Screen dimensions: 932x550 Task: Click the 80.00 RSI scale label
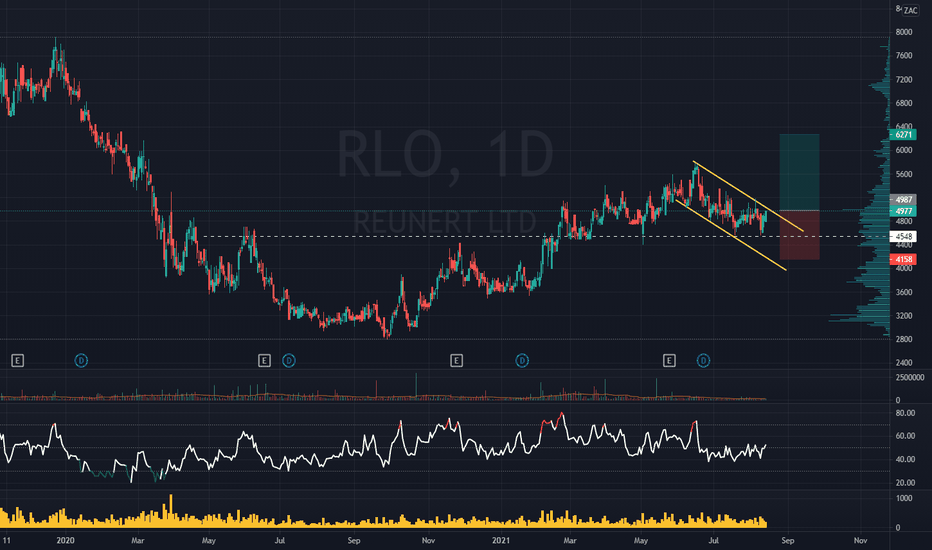pyautogui.click(x=905, y=413)
